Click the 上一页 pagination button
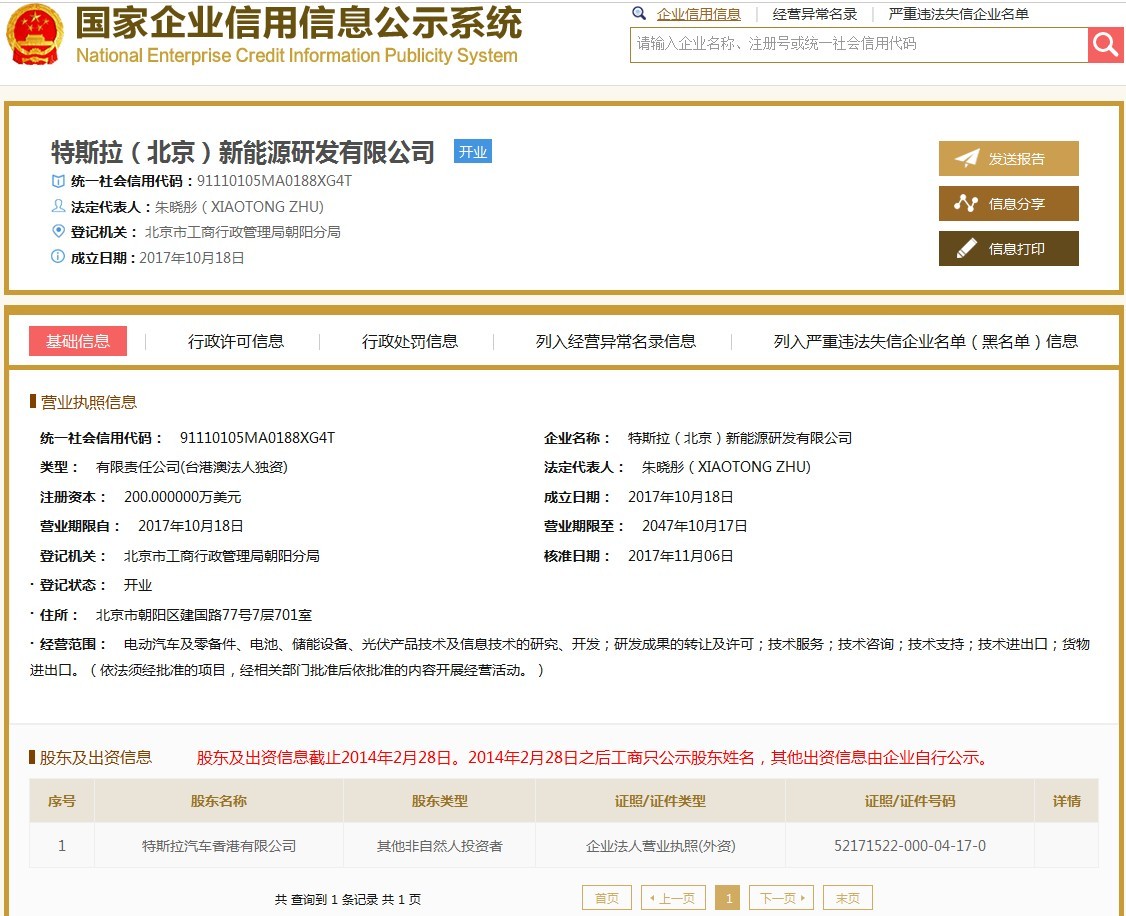 674,898
